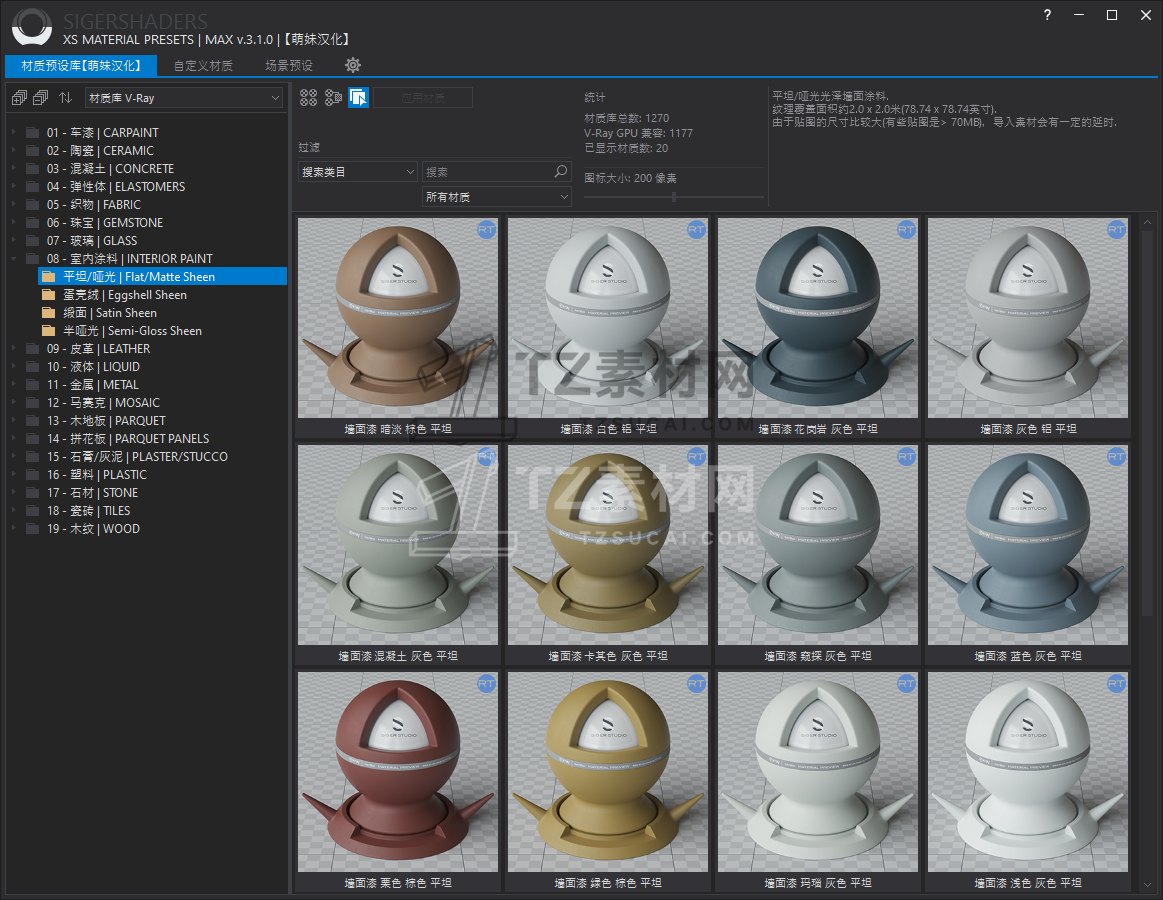This screenshot has width=1163, height=900.
Task: Click the expand-all tree icon
Action: click(20, 97)
